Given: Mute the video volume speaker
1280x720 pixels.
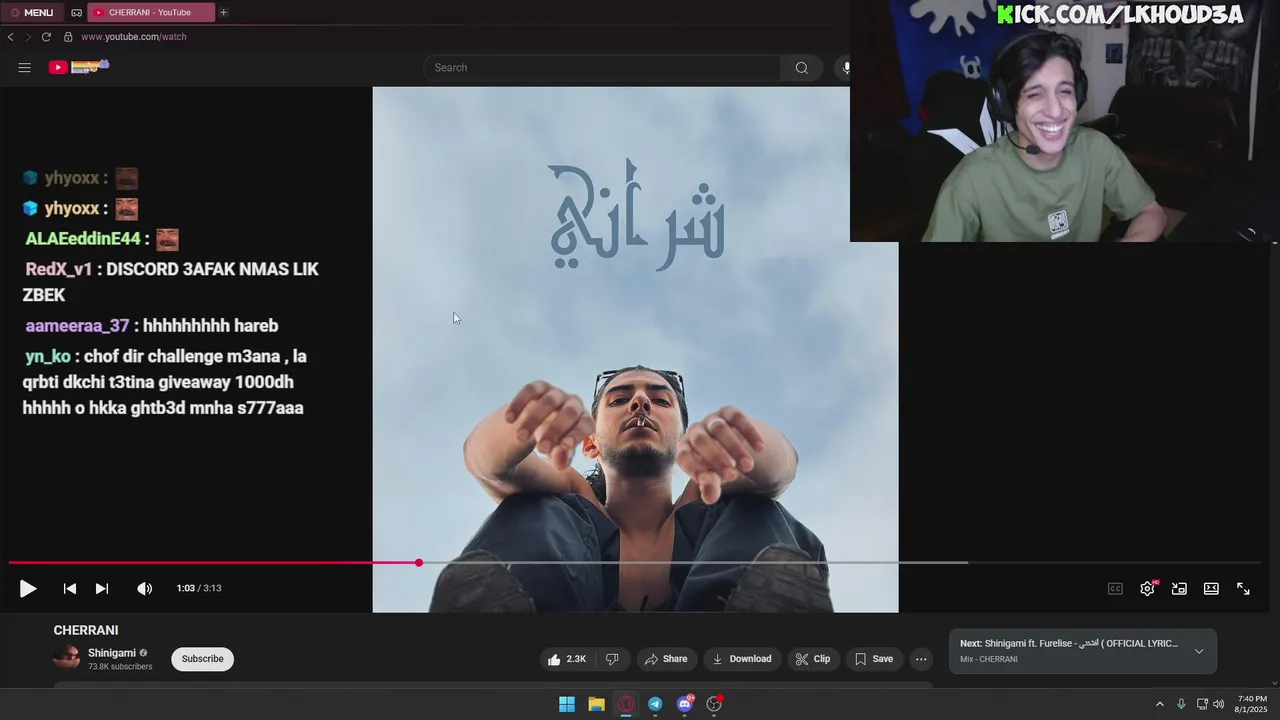Looking at the screenshot, I should [x=145, y=589].
